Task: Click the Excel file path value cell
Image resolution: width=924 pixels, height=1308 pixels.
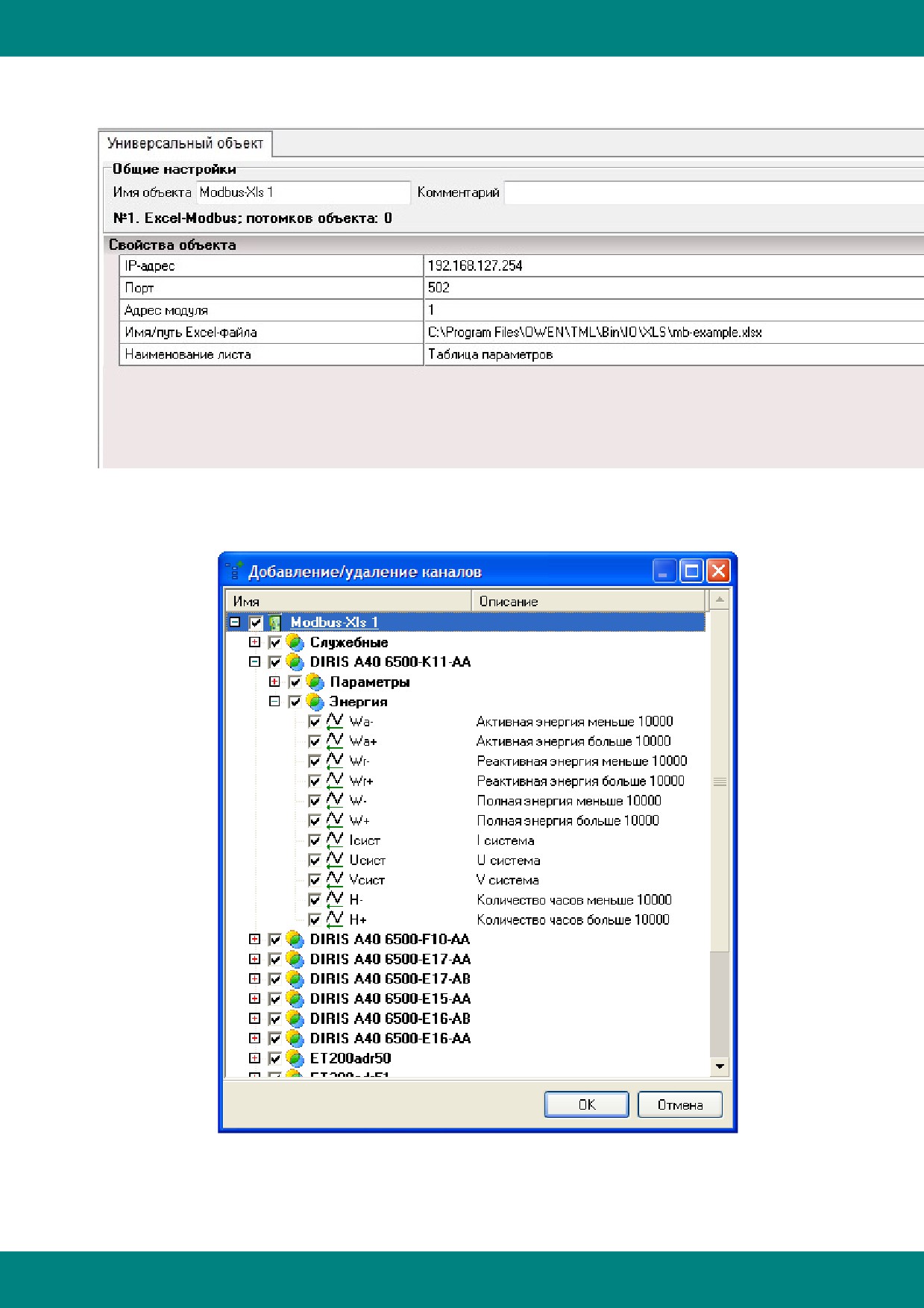Action: (674, 333)
